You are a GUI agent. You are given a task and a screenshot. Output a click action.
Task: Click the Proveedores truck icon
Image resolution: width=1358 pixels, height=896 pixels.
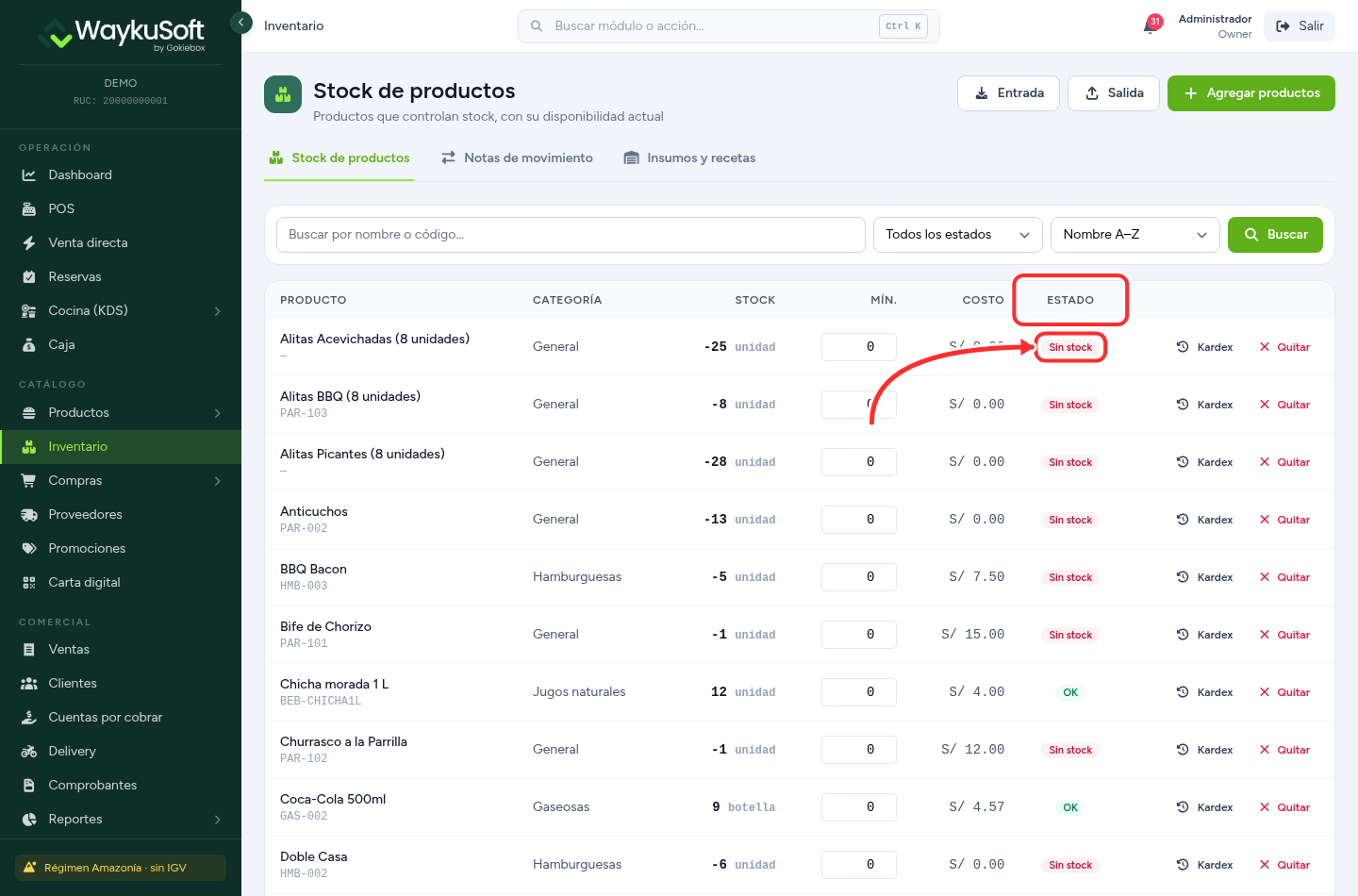click(29, 515)
